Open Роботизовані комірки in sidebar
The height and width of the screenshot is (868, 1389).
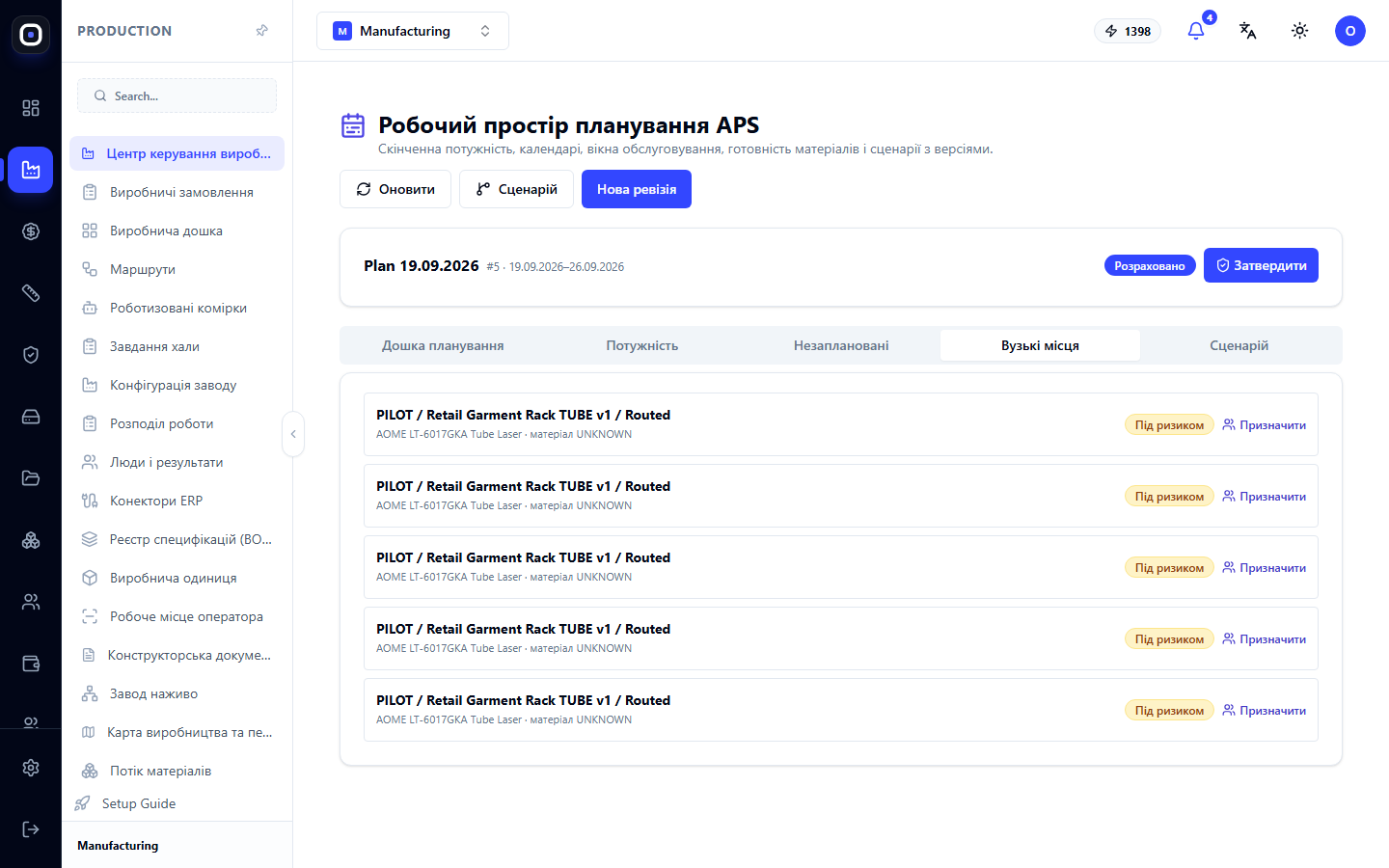[x=177, y=308]
